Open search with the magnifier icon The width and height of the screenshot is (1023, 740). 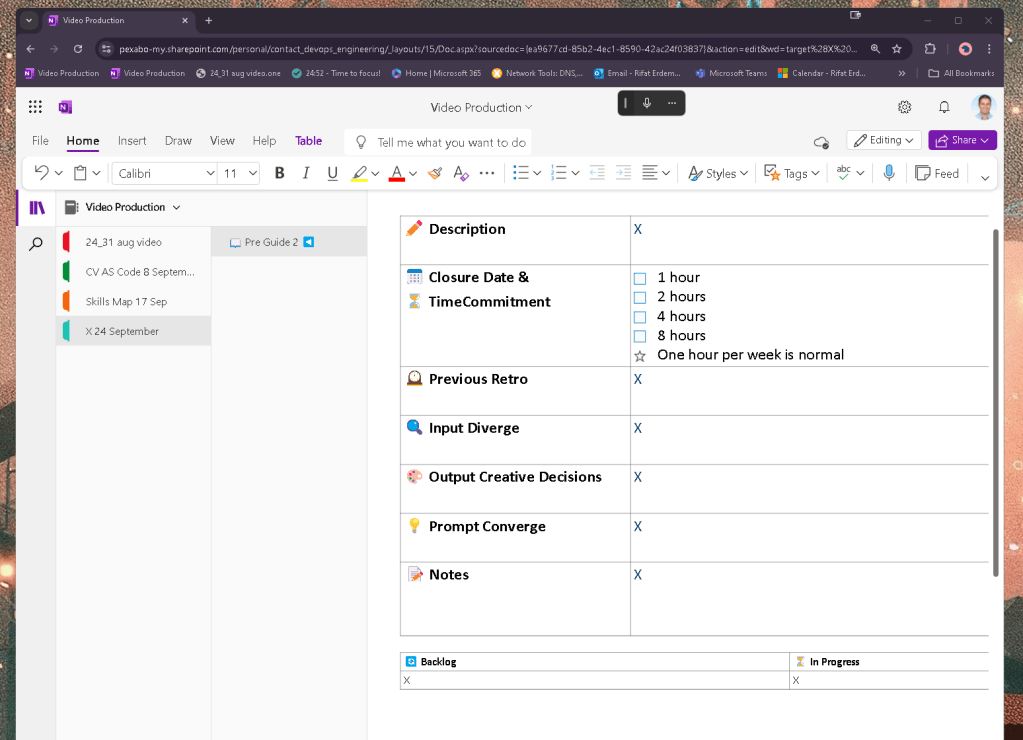pos(37,244)
